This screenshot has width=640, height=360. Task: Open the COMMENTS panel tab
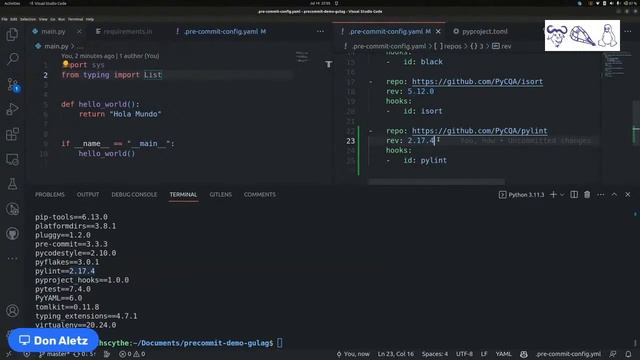pyautogui.click(x=260, y=195)
